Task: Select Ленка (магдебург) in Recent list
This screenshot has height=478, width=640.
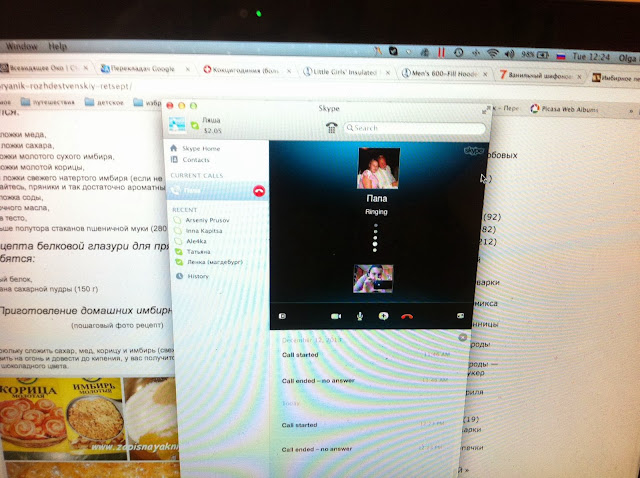Action: pos(215,262)
